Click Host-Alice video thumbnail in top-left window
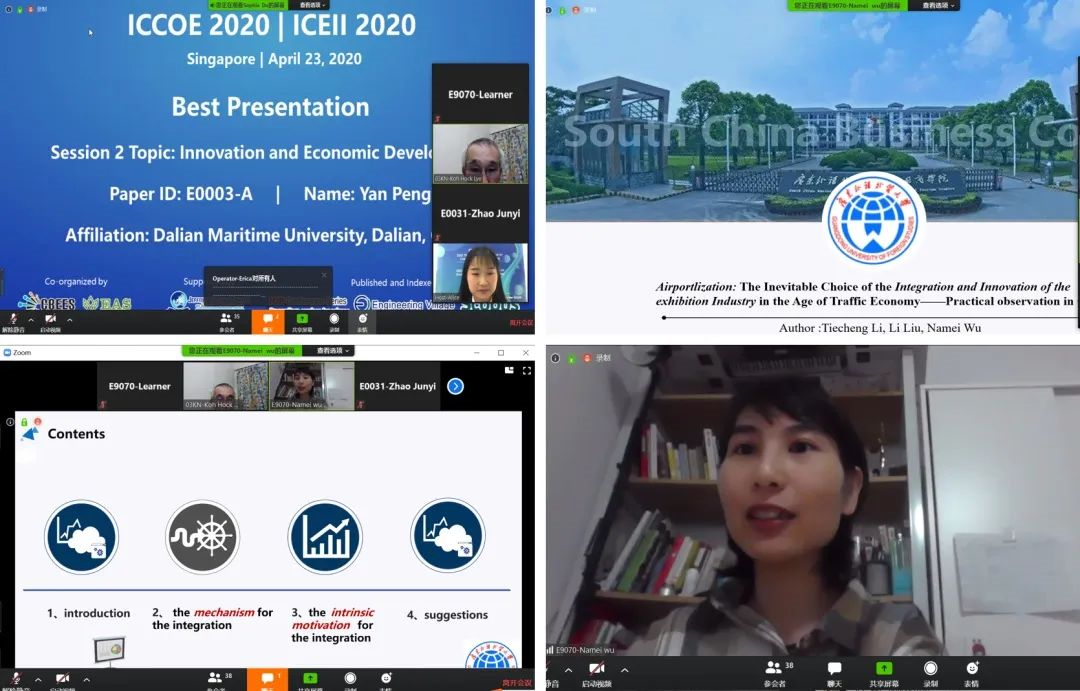The height and width of the screenshot is (691, 1080). 480,273
